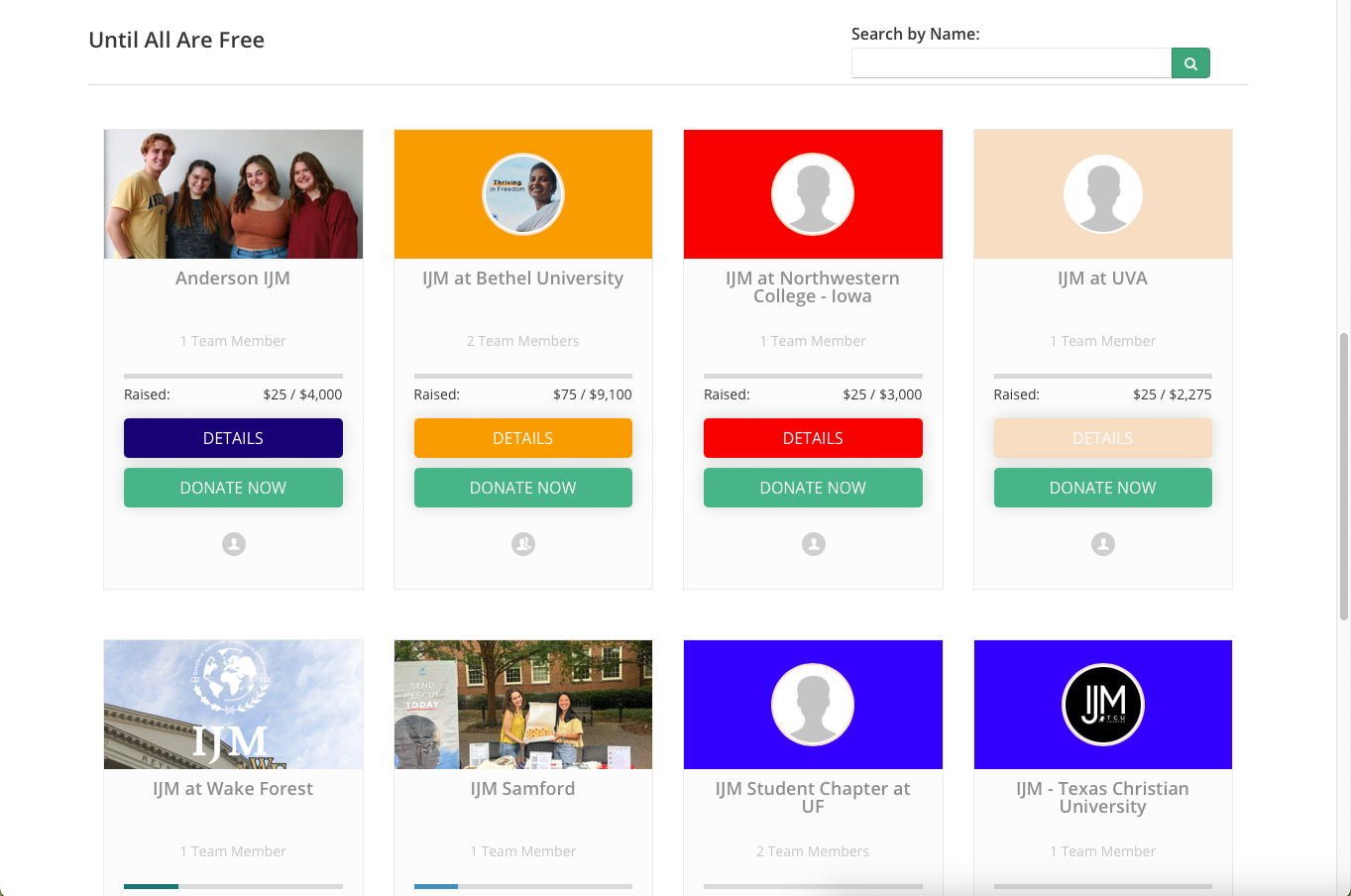The image size is (1351, 896).
Task: Open the Anderson IJM team member avatar icon
Action: [234, 544]
